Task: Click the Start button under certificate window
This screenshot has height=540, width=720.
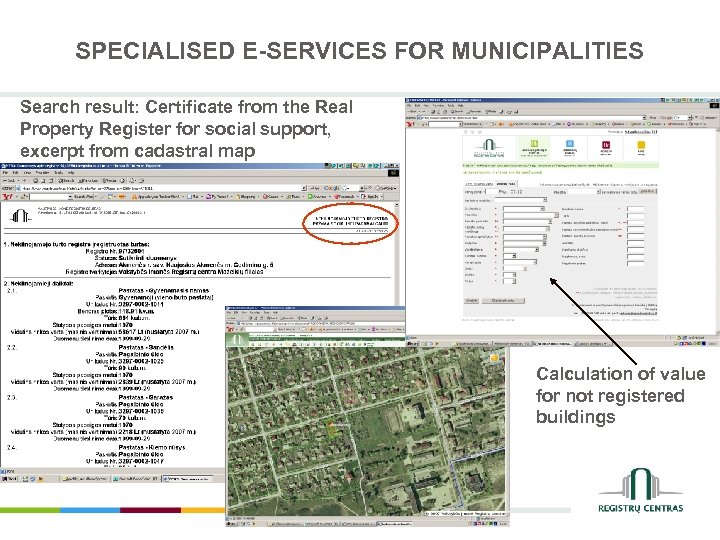Action: [9, 478]
